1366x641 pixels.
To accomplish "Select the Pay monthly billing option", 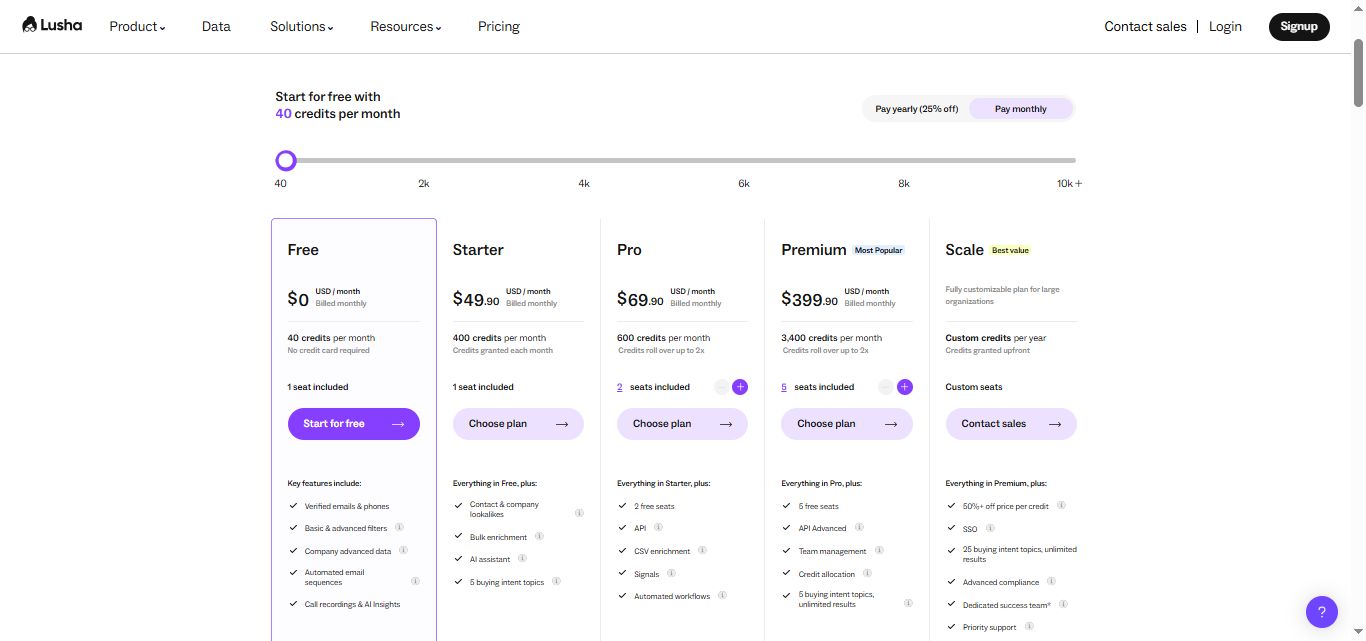I will click(1020, 108).
